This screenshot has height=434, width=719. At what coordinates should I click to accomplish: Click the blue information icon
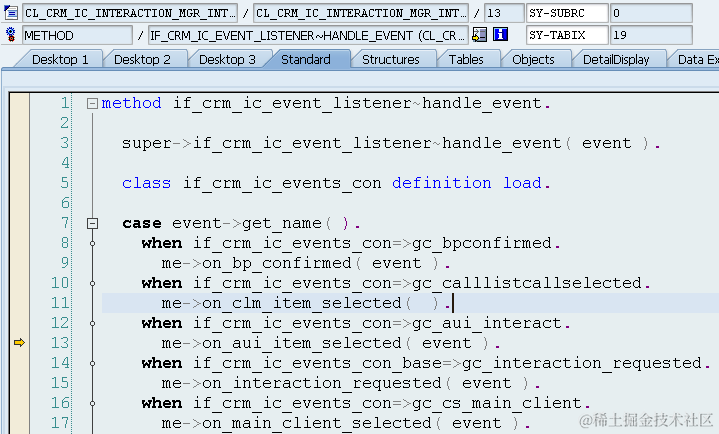[500, 34]
